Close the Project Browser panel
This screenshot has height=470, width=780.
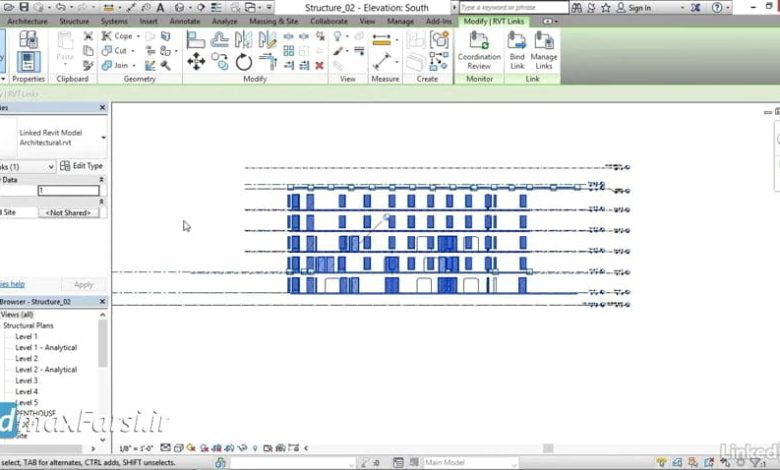(102, 301)
